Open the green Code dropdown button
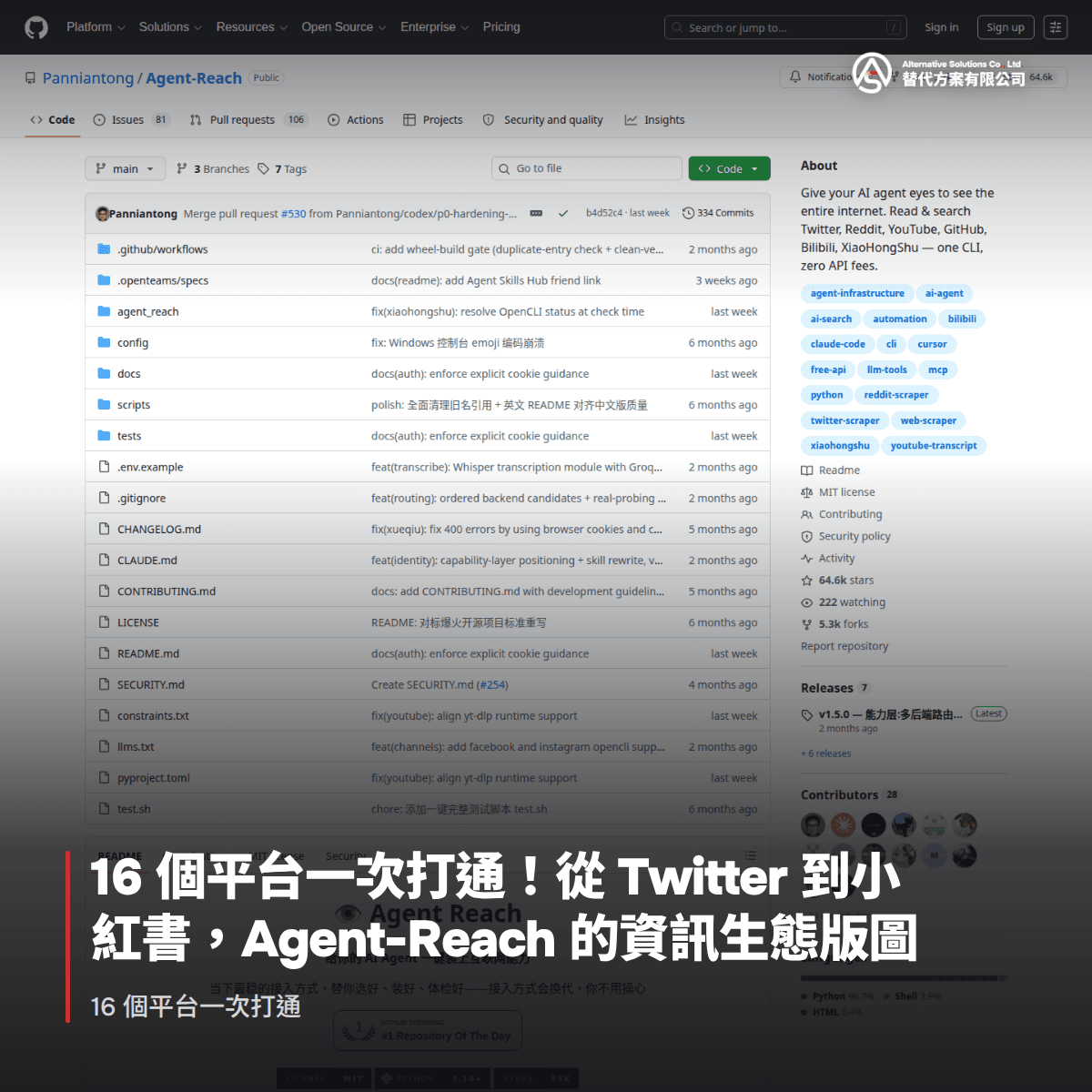 click(730, 168)
